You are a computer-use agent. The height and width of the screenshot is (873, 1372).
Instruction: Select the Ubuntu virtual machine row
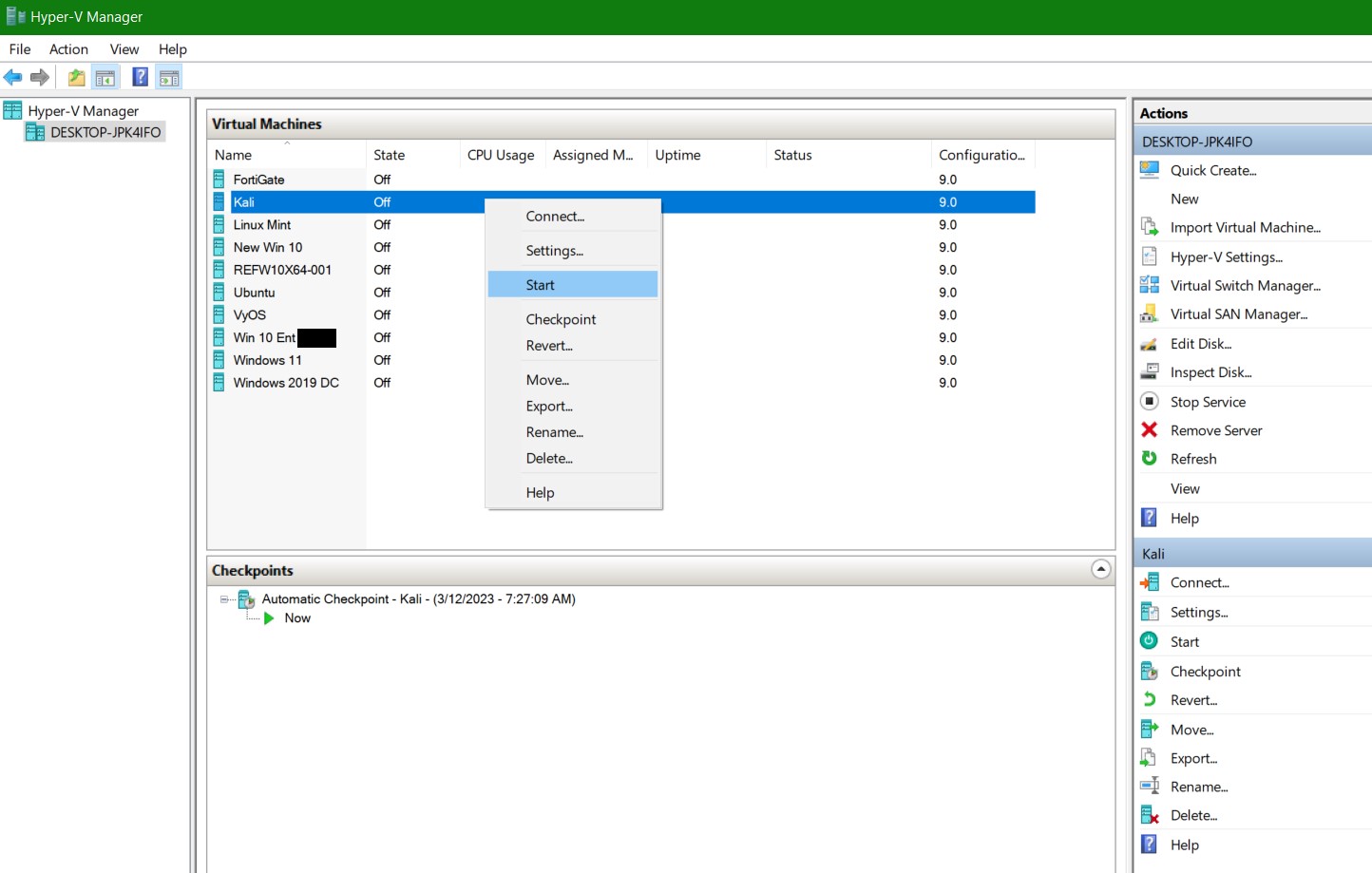point(621,293)
